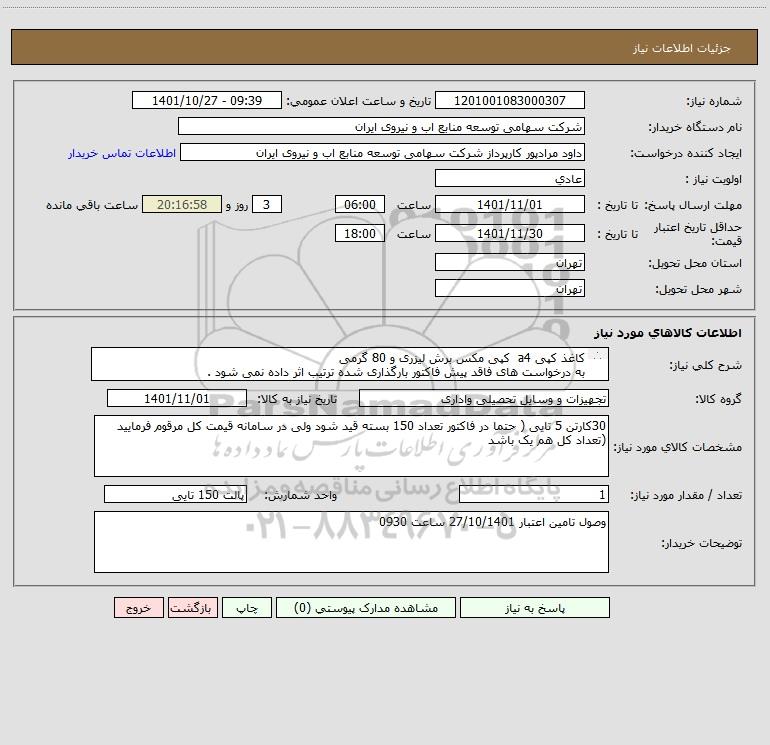Click quantity field showing 1
Screen dimensions: 770x745
click(534, 494)
